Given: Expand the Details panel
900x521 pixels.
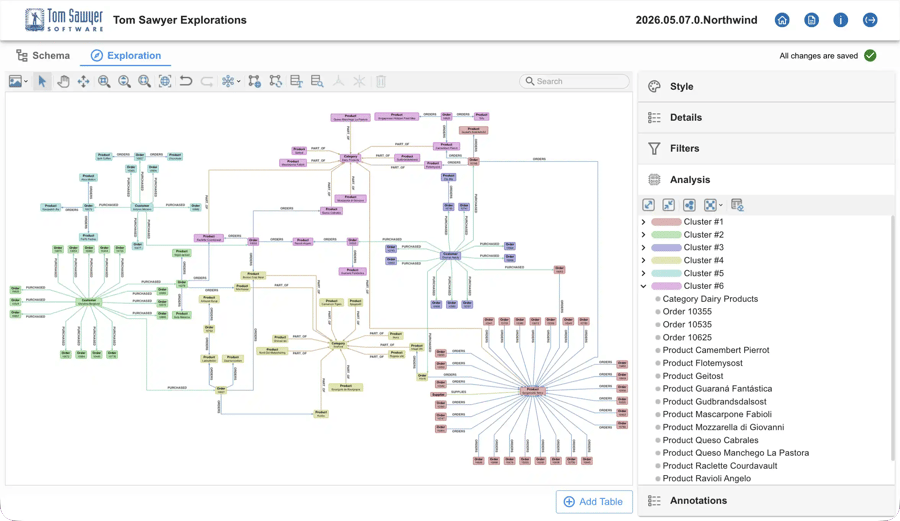Looking at the screenshot, I should [x=766, y=118].
